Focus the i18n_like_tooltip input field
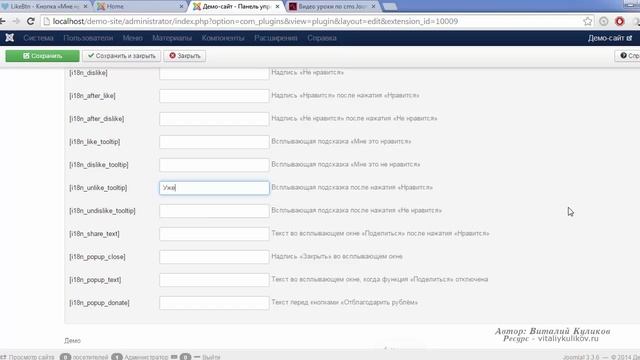 (x=214, y=142)
